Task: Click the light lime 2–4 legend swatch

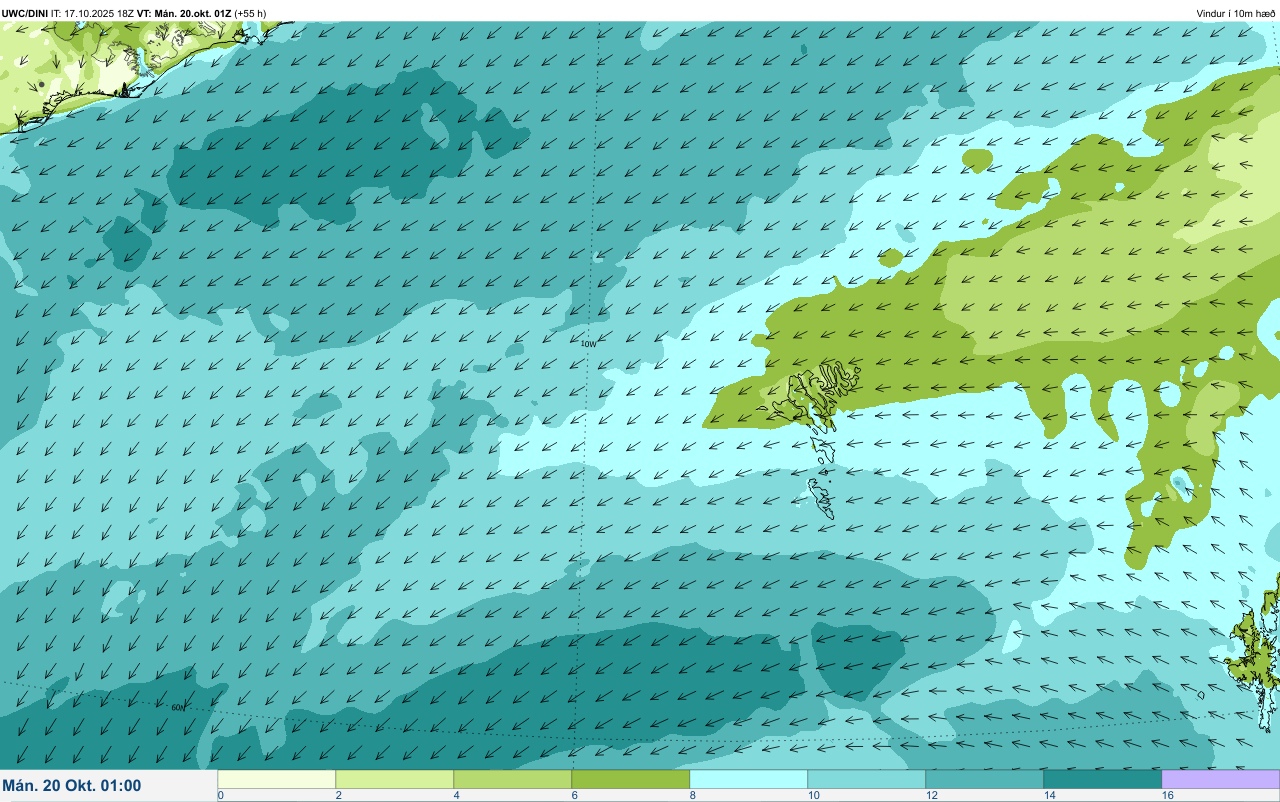Action: pos(394,779)
